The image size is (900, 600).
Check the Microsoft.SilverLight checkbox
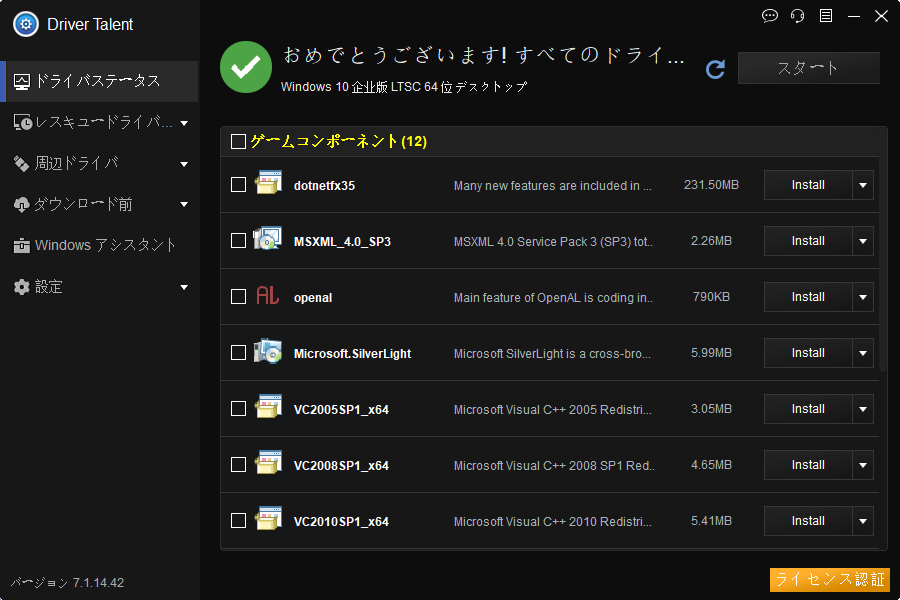tap(238, 352)
